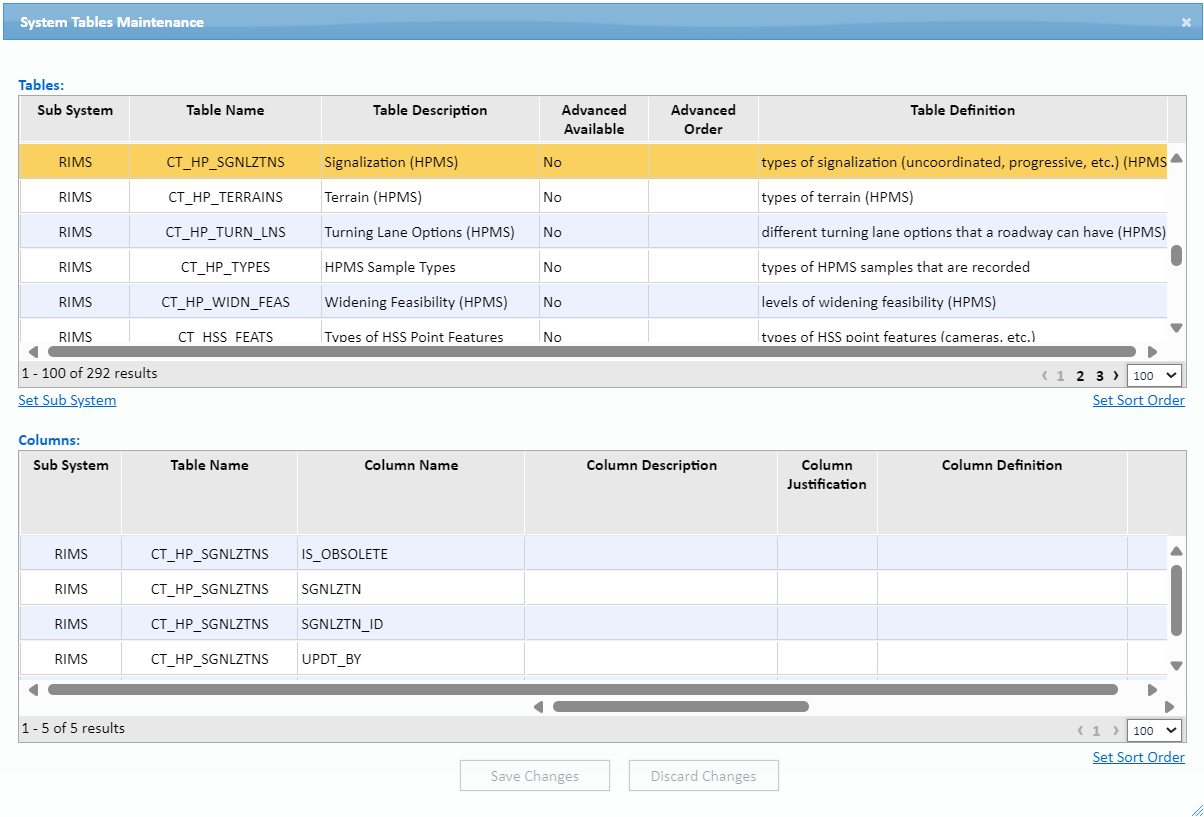The height and width of the screenshot is (817, 1204).
Task: Sort Tables grid by Table Name header
Action: [225, 119]
